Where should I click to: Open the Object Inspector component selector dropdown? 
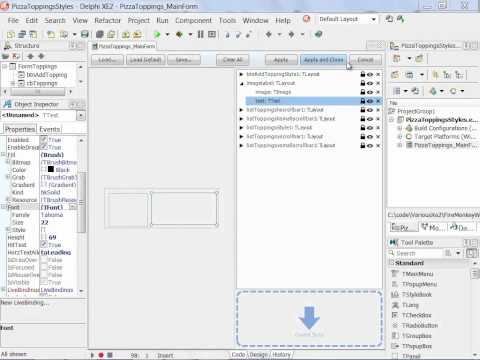[81, 115]
